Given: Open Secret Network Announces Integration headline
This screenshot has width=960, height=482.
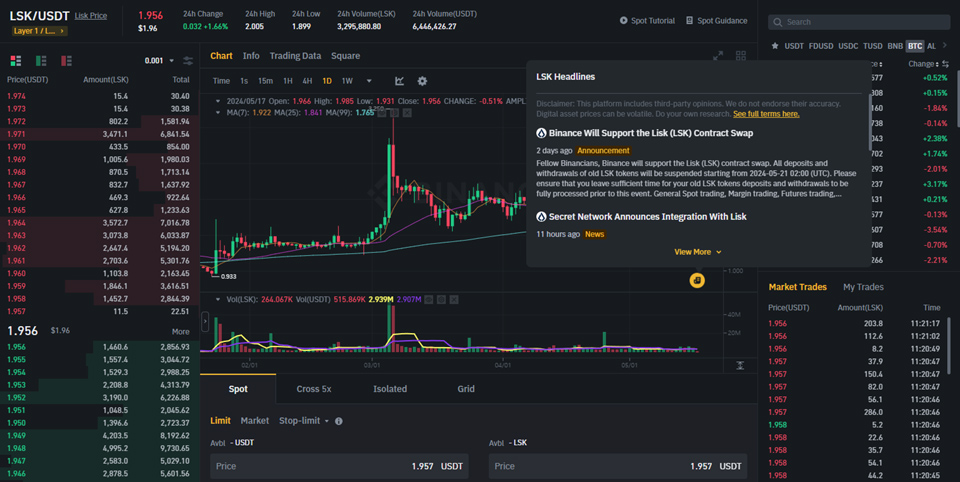Looking at the screenshot, I should point(647,217).
